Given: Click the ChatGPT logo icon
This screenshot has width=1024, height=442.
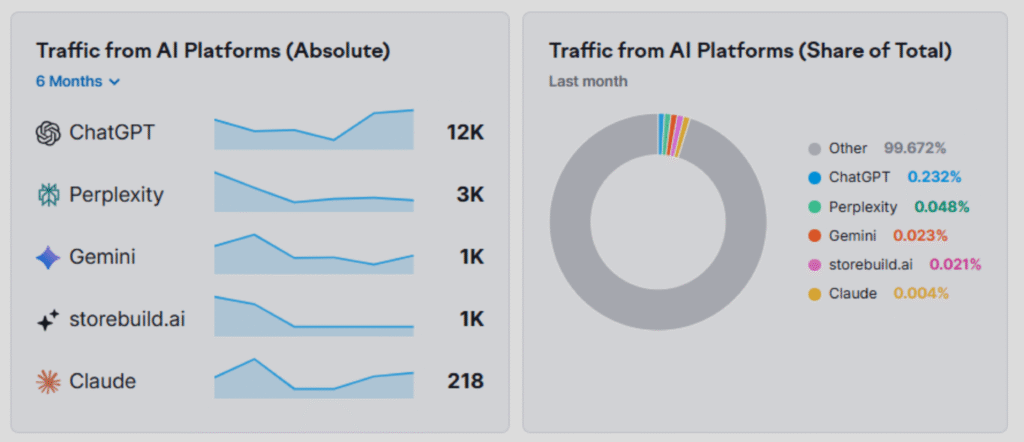Looking at the screenshot, I should (x=48, y=132).
